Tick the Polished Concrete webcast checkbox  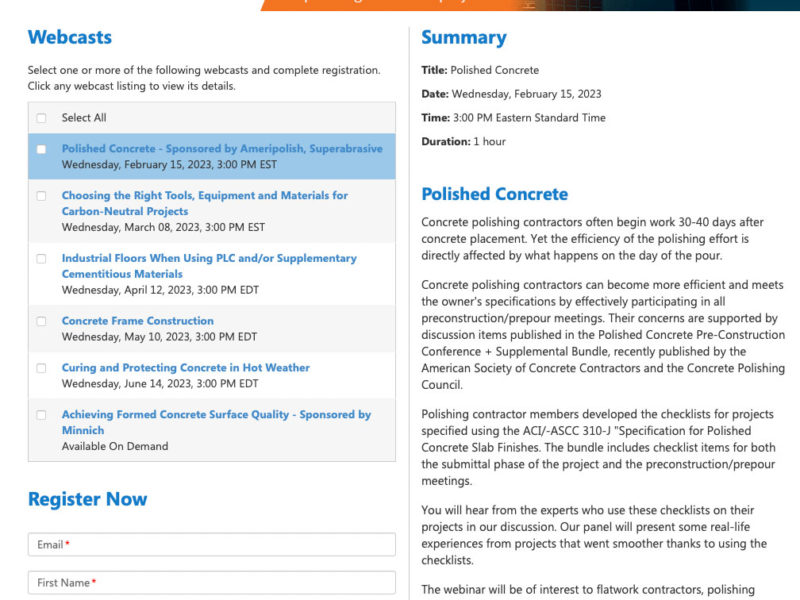tap(42, 149)
